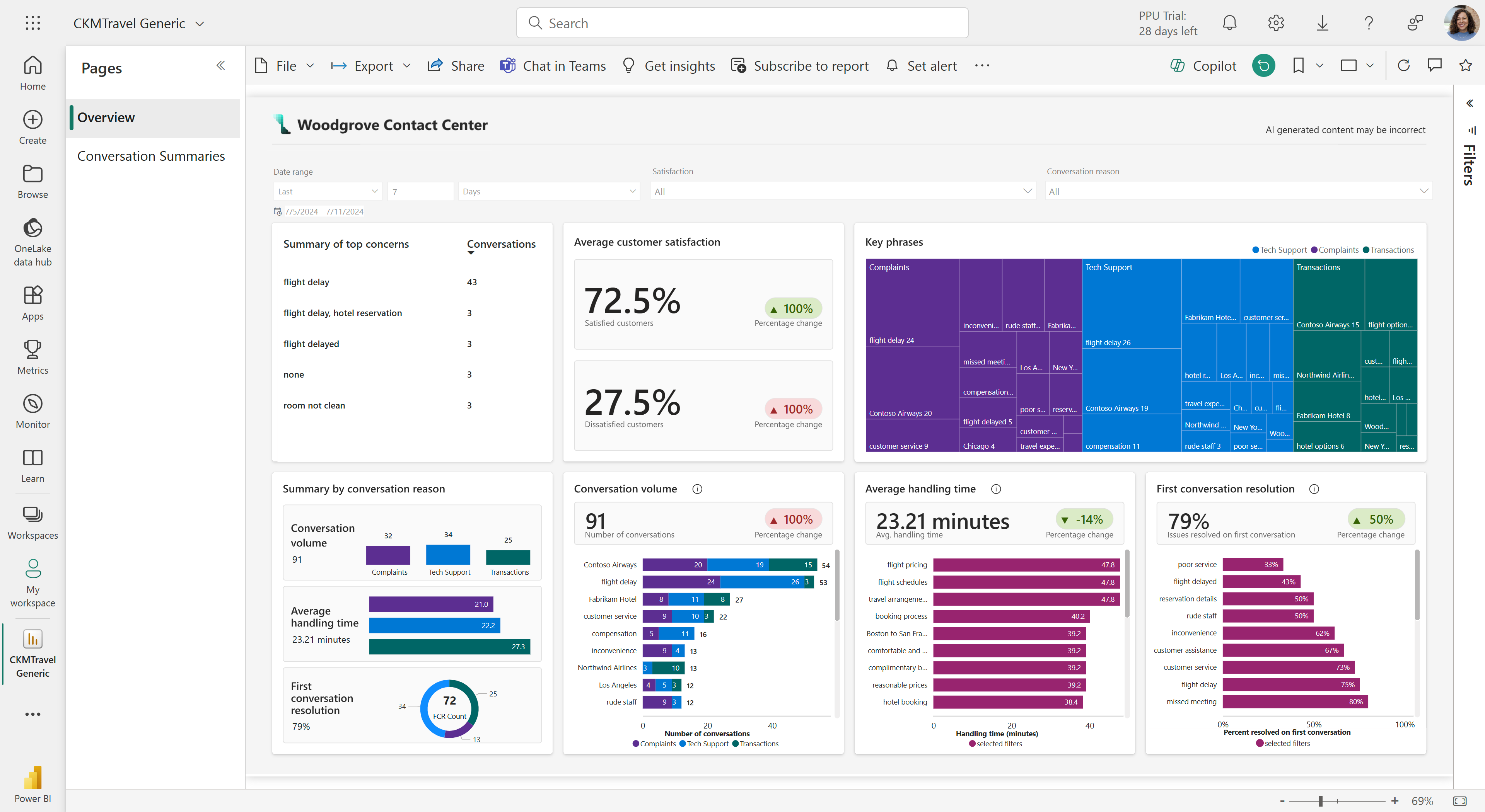The image size is (1485, 812).
Task: Open Copilot pane
Action: point(1203,66)
